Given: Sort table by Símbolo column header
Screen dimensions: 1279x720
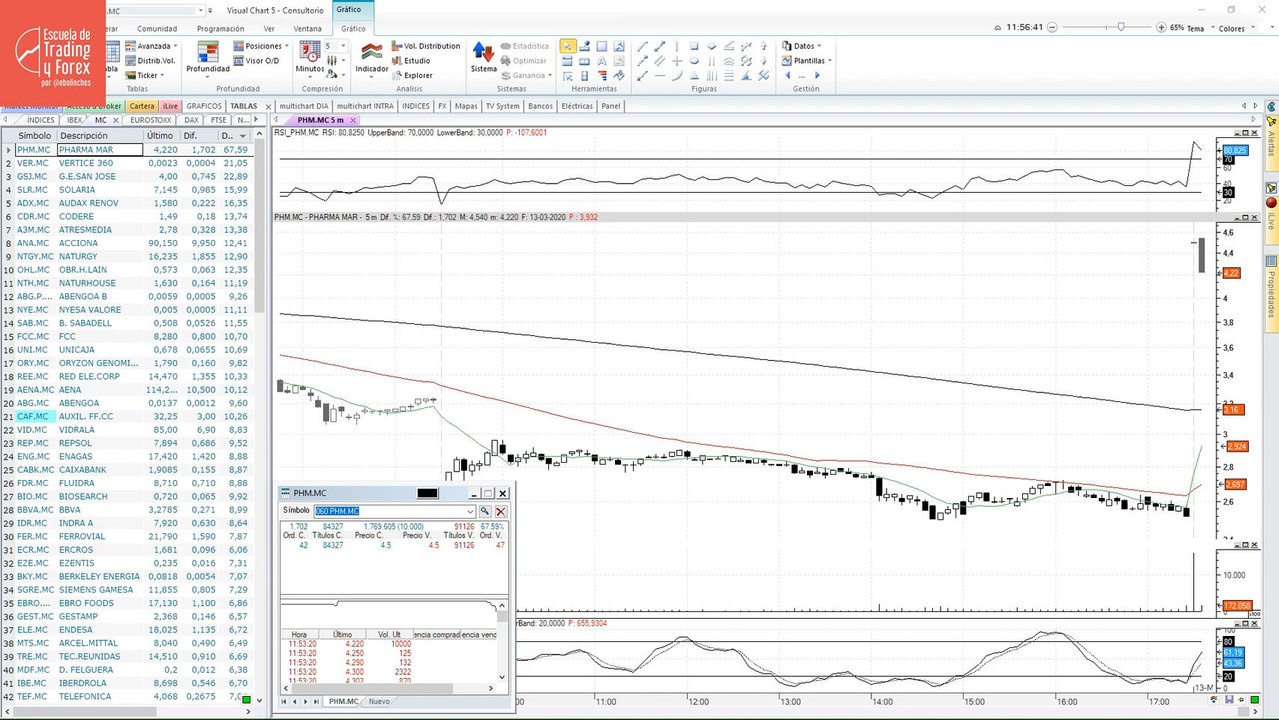Looking at the screenshot, I should coord(34,135).
